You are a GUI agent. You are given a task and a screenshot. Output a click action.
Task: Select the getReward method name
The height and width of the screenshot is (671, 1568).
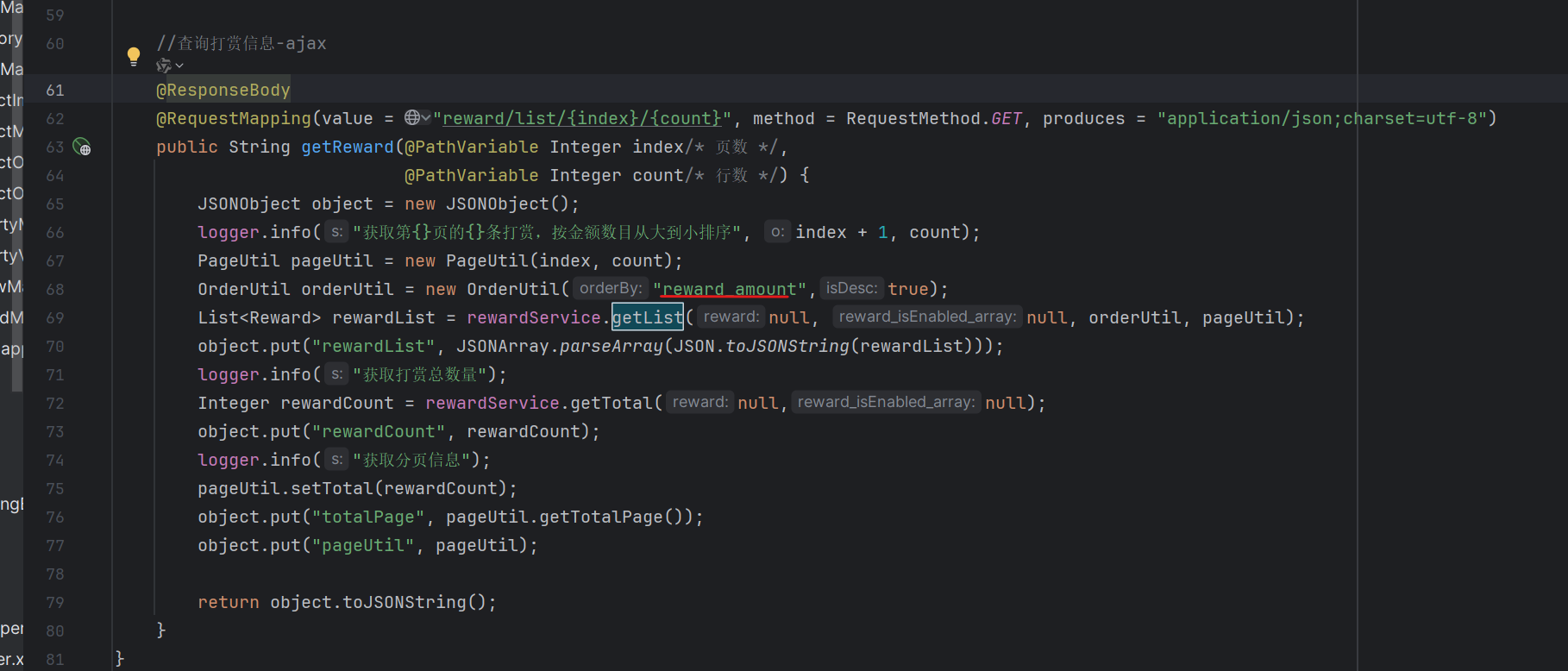coord(347,147)
